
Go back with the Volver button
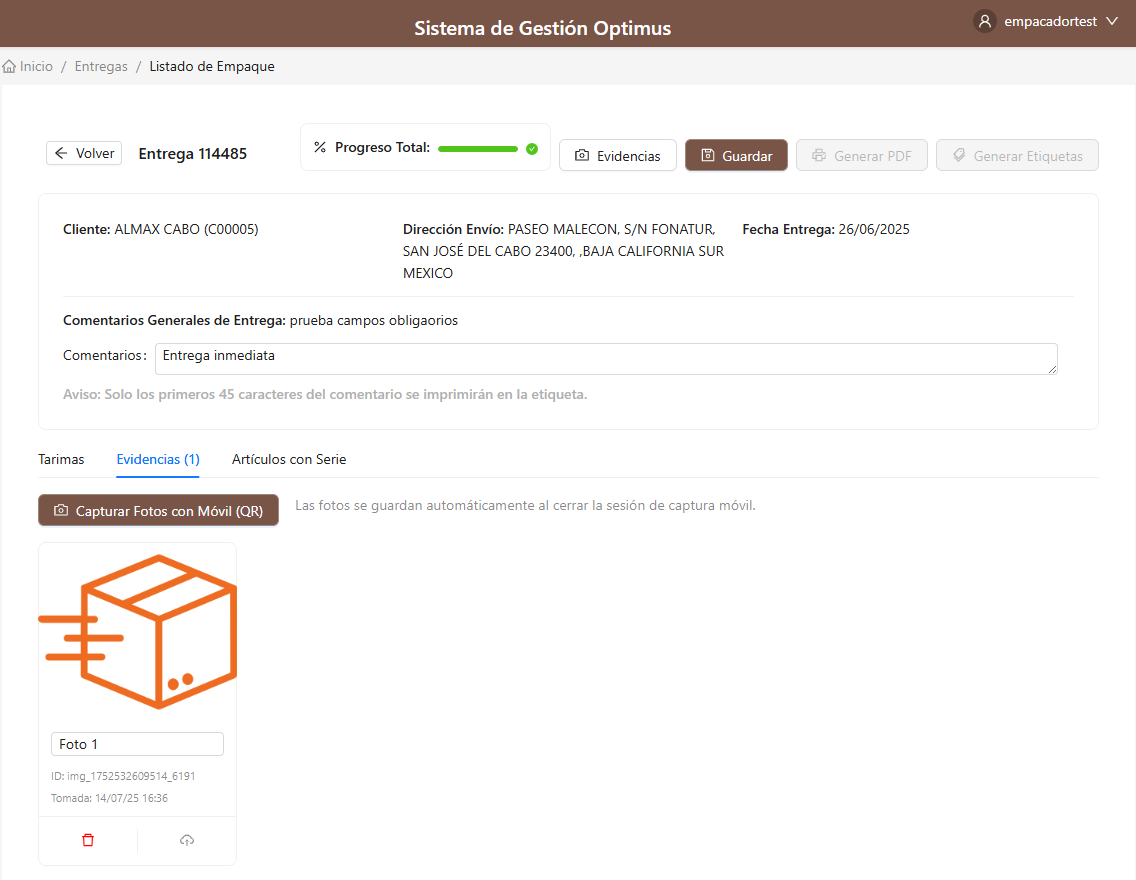(x=84, y=154)
